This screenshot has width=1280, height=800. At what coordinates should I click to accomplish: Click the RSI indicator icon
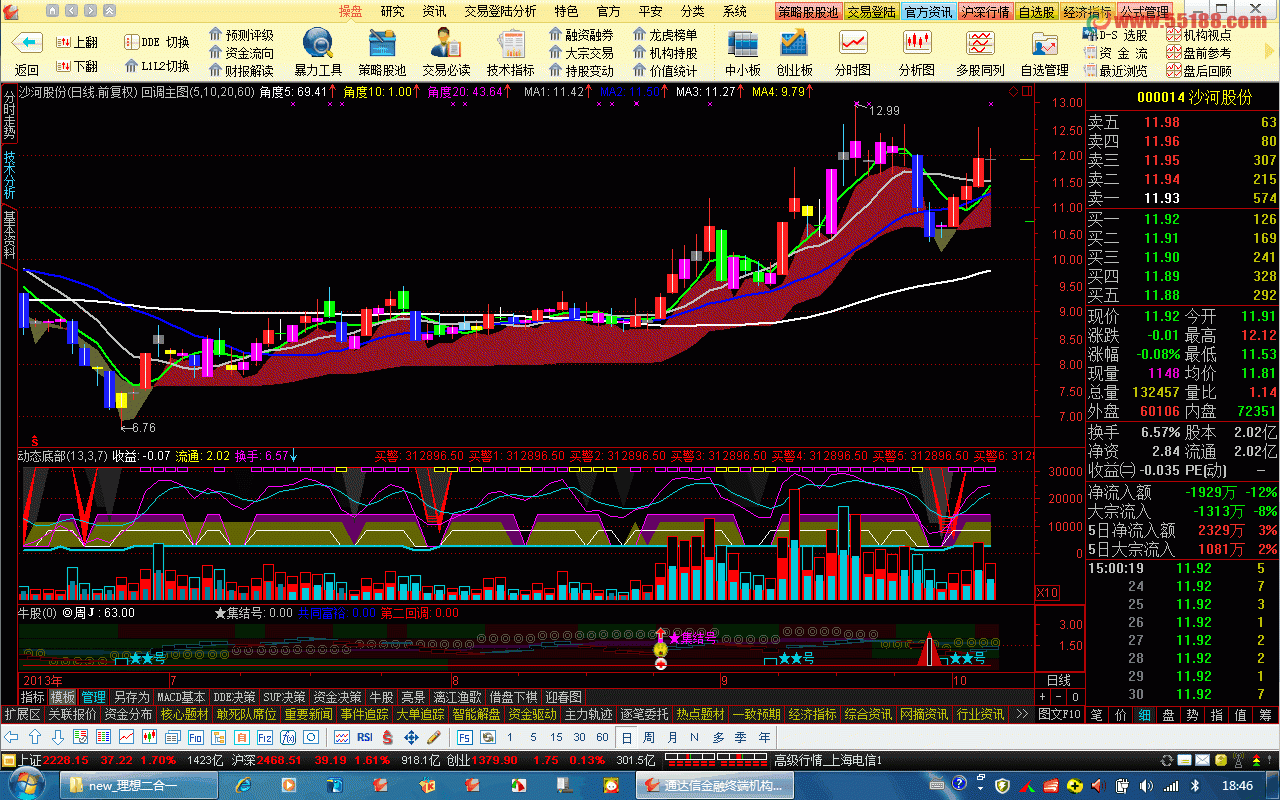click(365, 737)
